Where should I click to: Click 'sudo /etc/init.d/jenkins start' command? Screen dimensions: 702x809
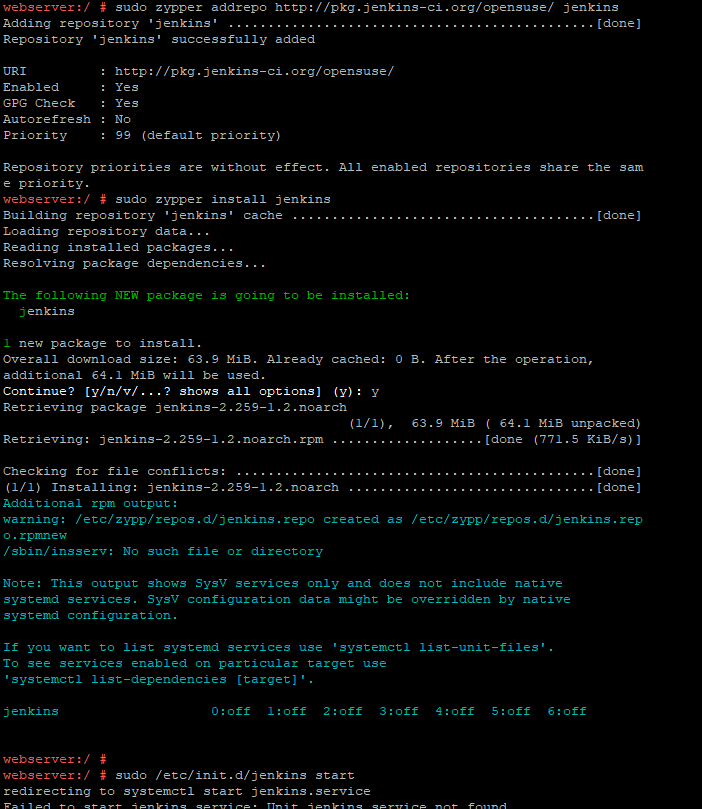[235, 775]
